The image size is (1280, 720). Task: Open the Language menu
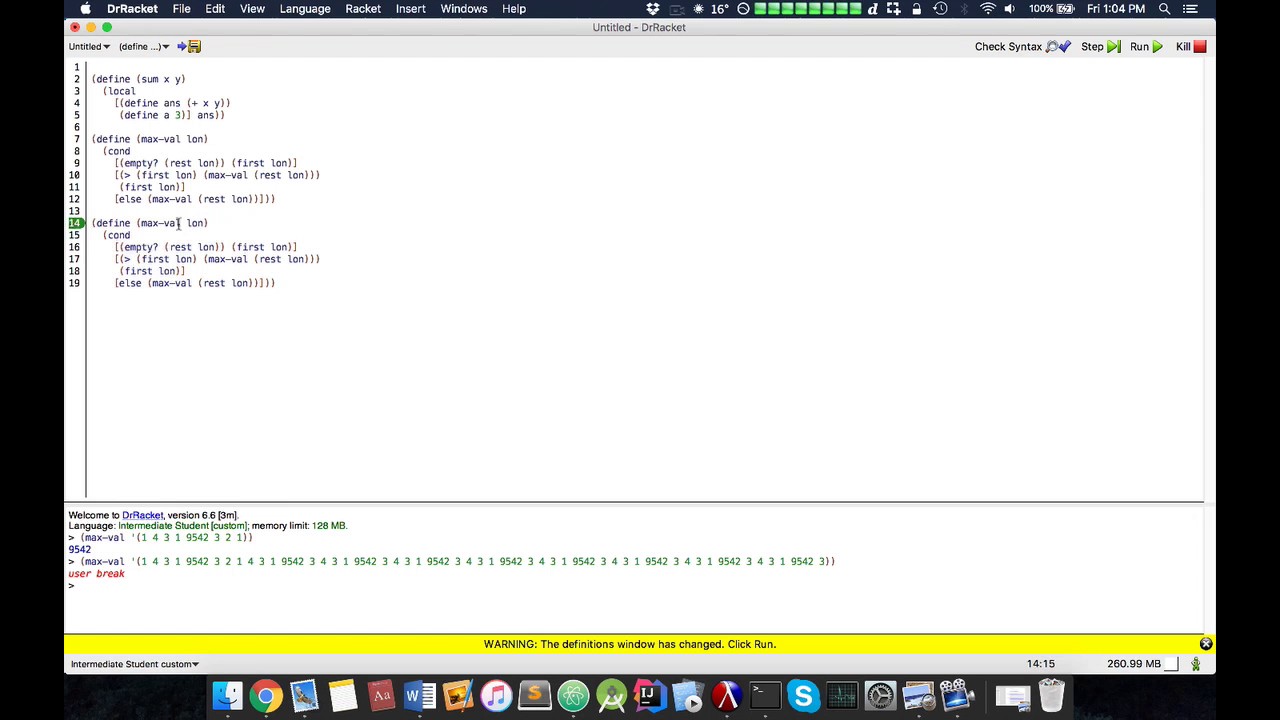305,9
